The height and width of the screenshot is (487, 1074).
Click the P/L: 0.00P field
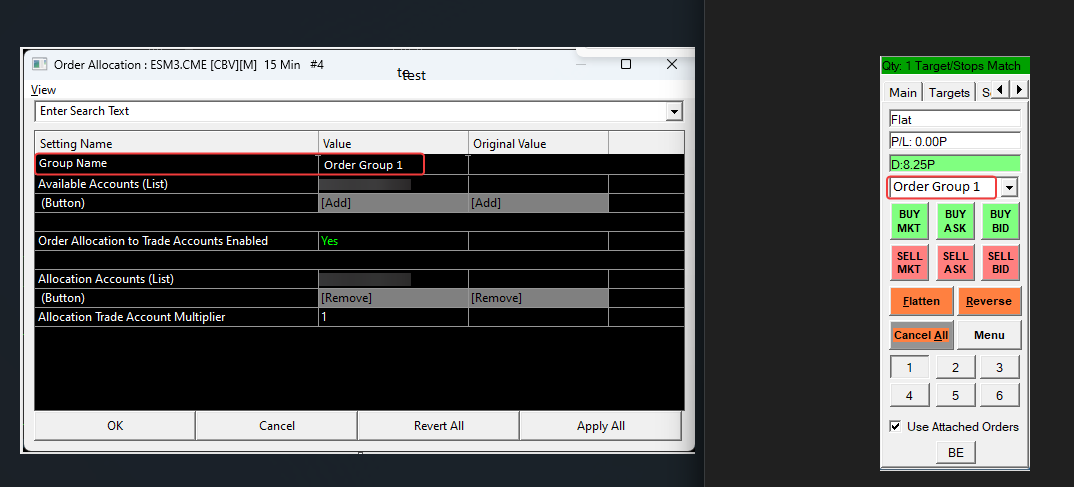955,141
